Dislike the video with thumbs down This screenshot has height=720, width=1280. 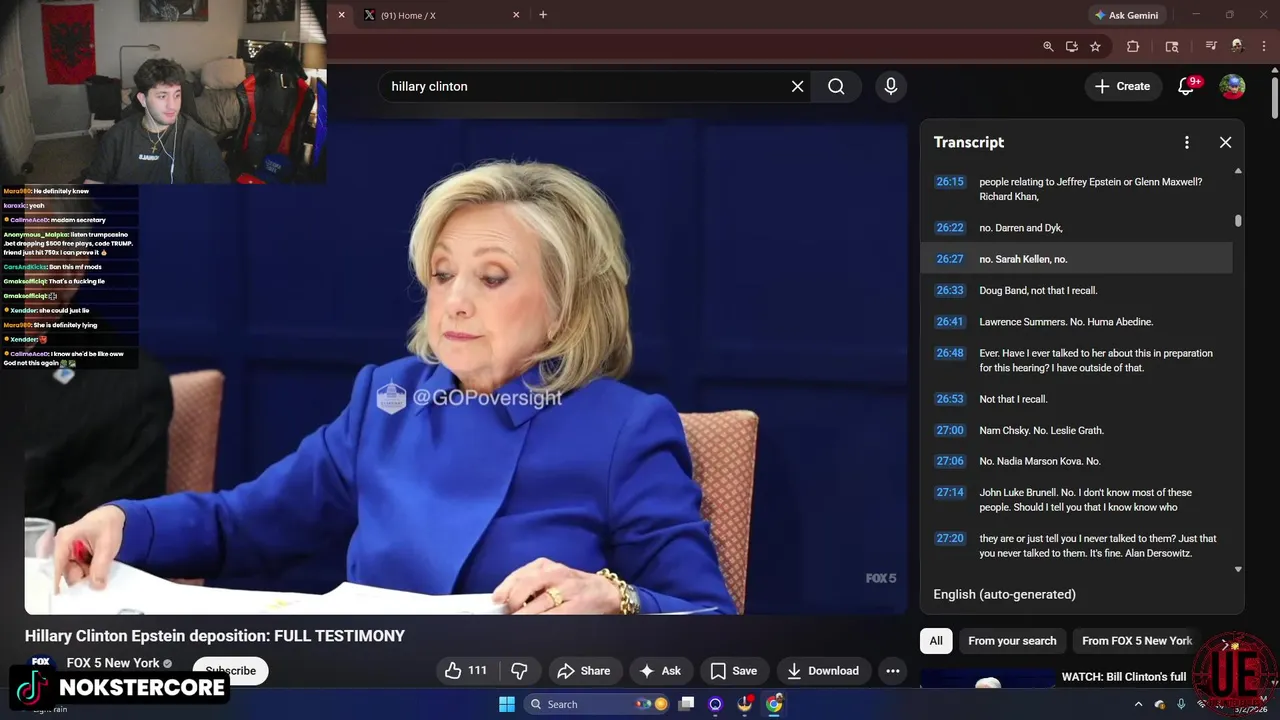pos(519,671)
